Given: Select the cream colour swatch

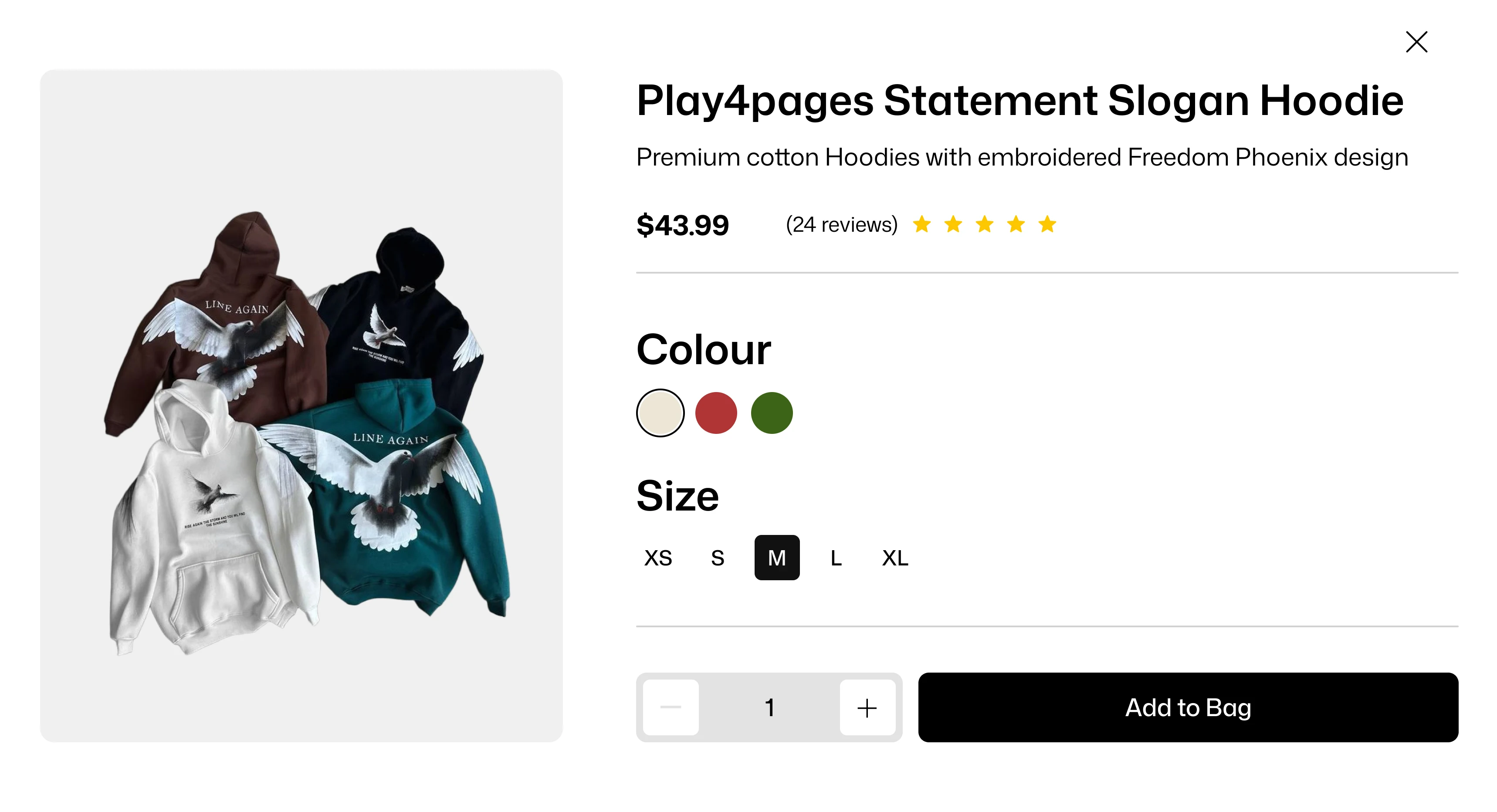Looking at the screenshot, I should 660,413.
